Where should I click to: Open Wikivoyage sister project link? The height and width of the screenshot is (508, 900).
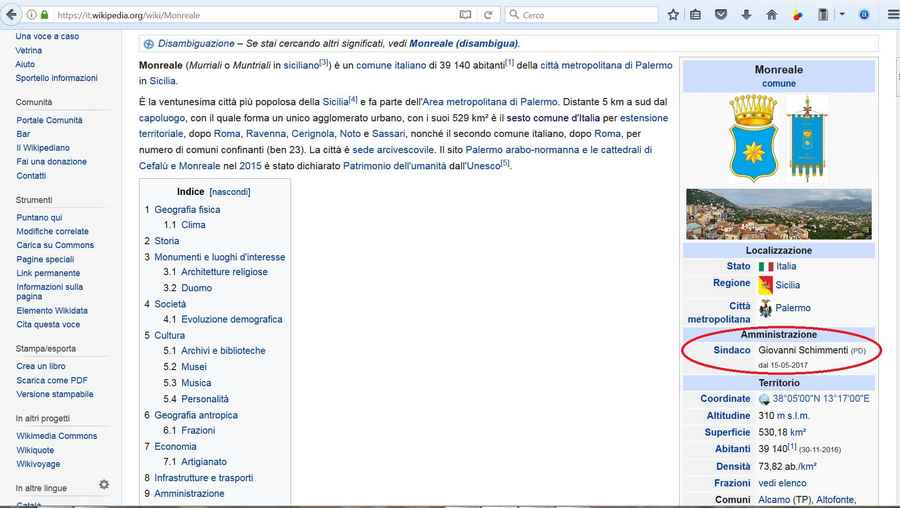(x=38, y=464)
